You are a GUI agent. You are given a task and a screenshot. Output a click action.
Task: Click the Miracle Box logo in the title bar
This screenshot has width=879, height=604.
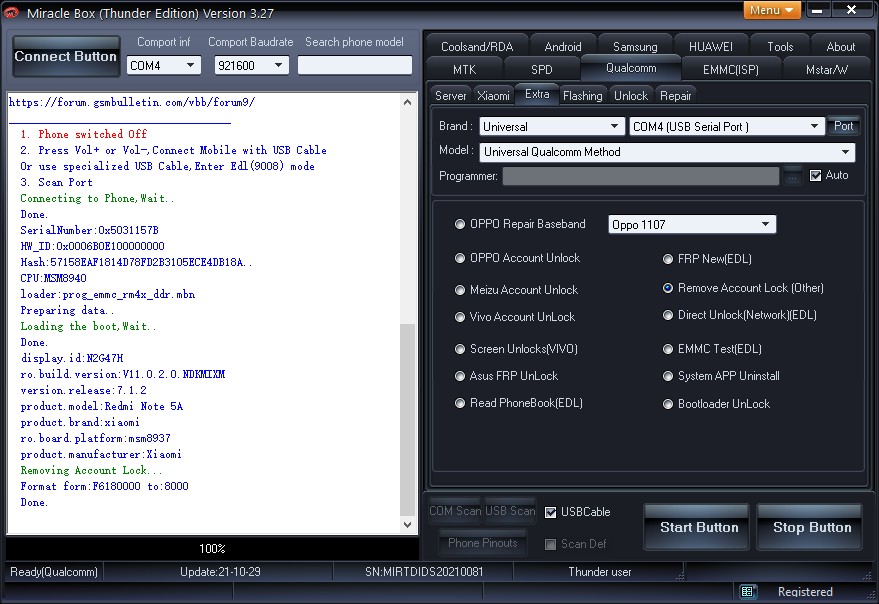point(11,12)
